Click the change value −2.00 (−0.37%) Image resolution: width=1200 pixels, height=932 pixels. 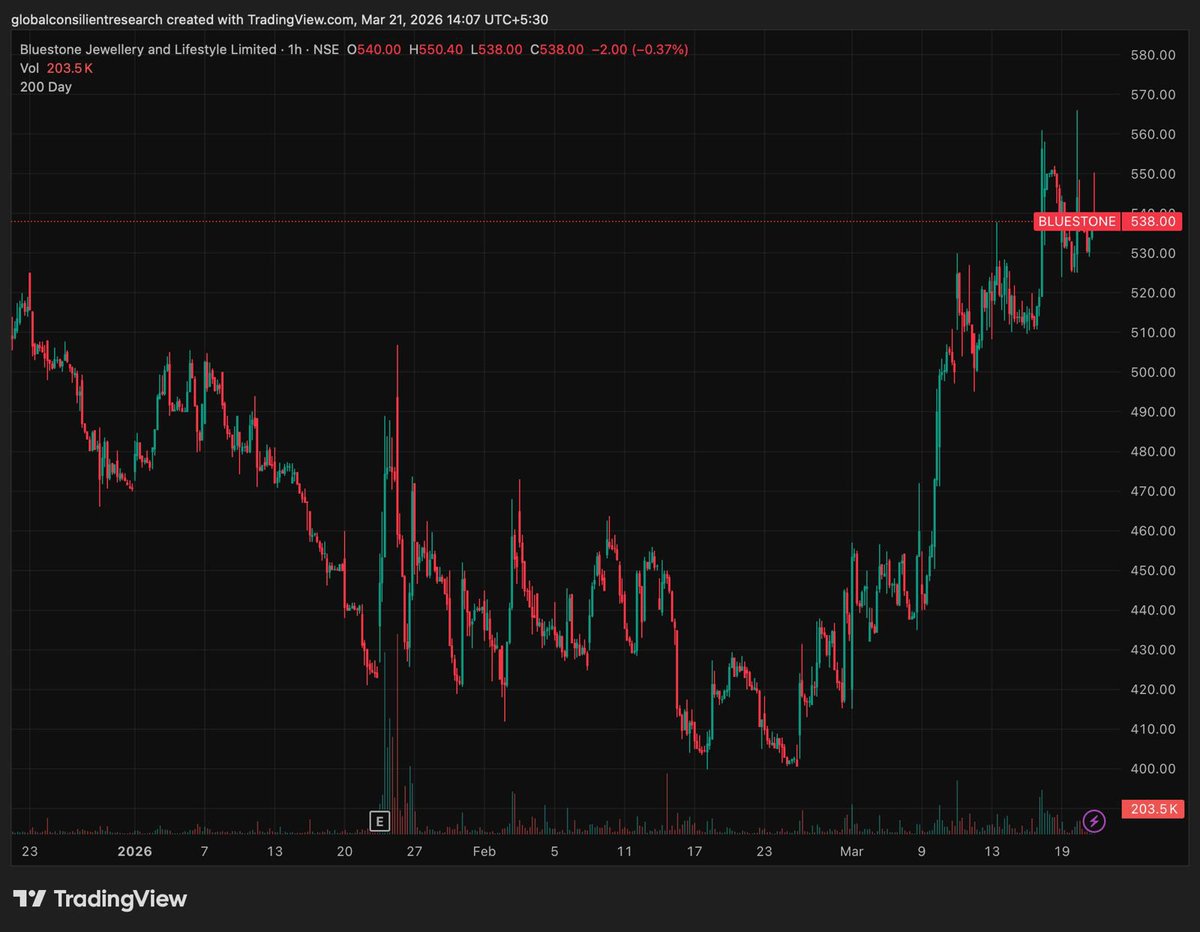[x=640, y=49]
